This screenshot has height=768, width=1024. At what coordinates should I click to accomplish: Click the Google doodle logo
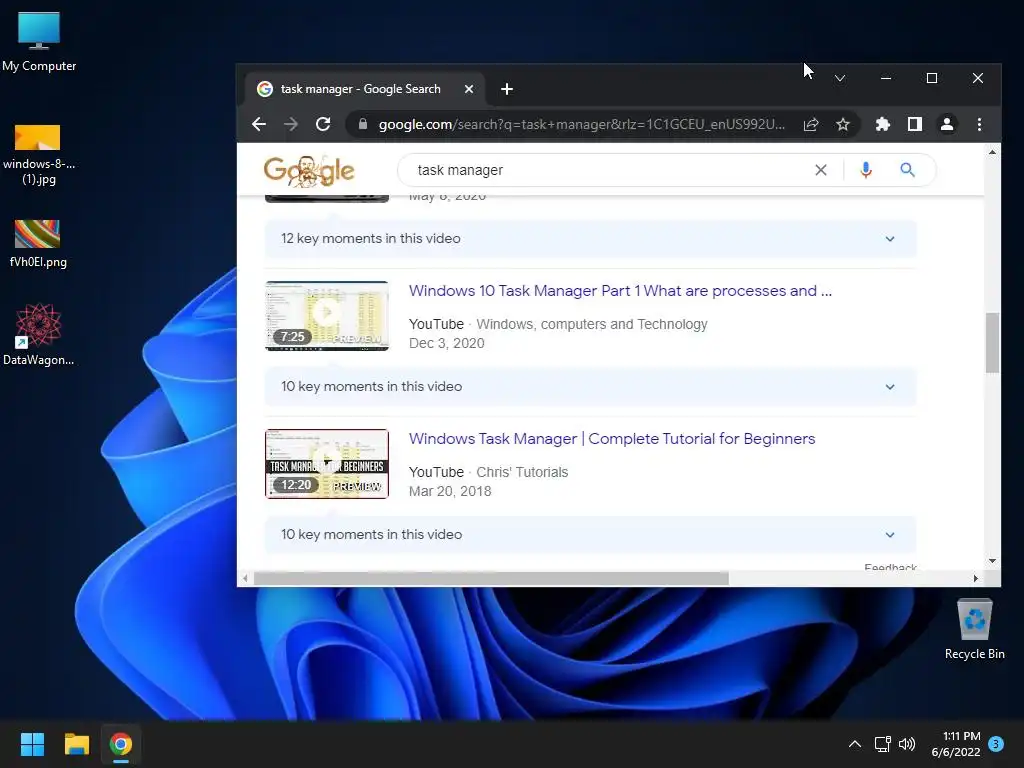click(309, 171)
